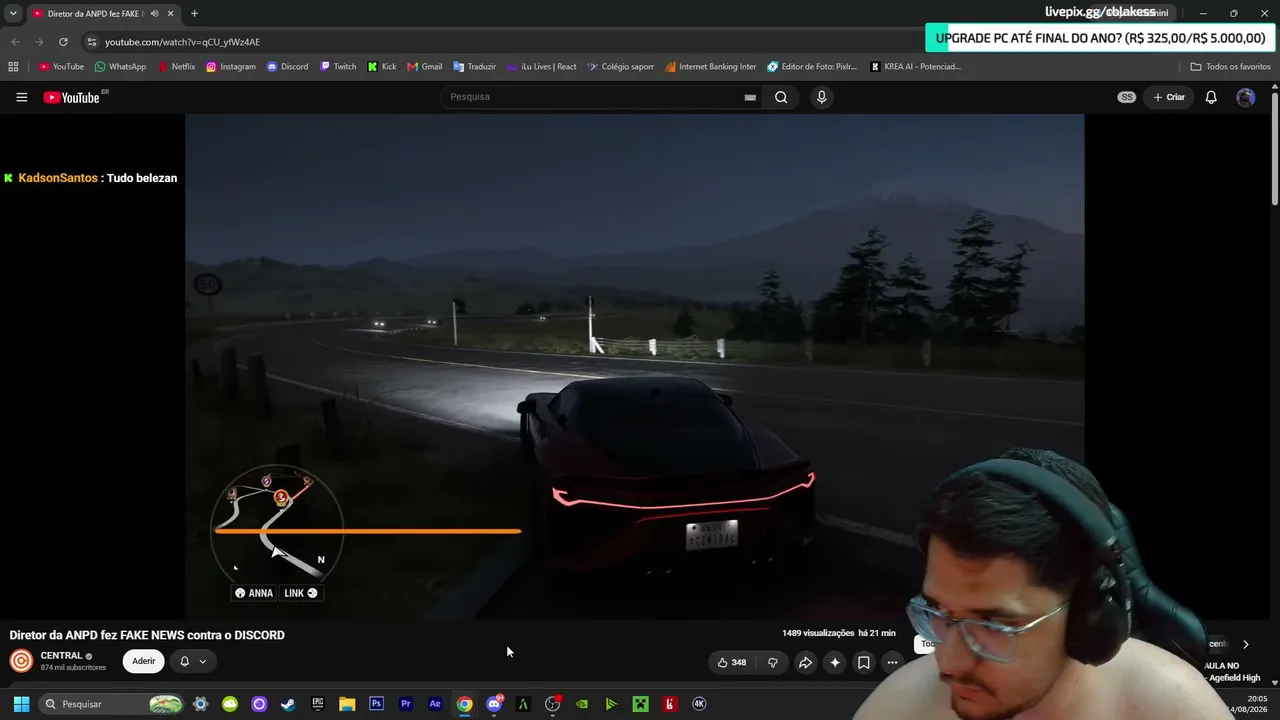Dislike the video with thumbs-down icon
Screen dimensions: 1280x720
pos(772,662)
